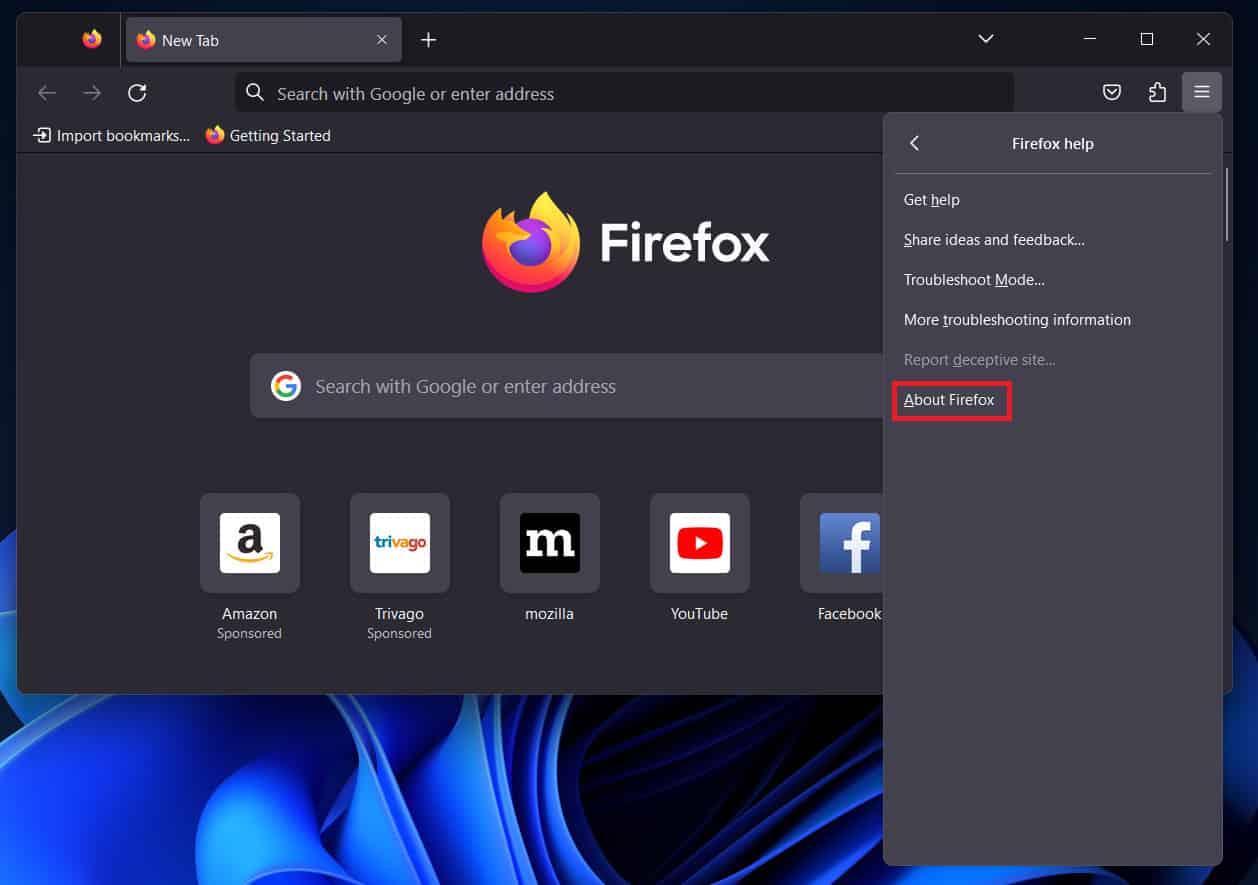Click Share ideas and feedback option
Viewport: 1258px width, 885px height.
(x=993, y=240)
